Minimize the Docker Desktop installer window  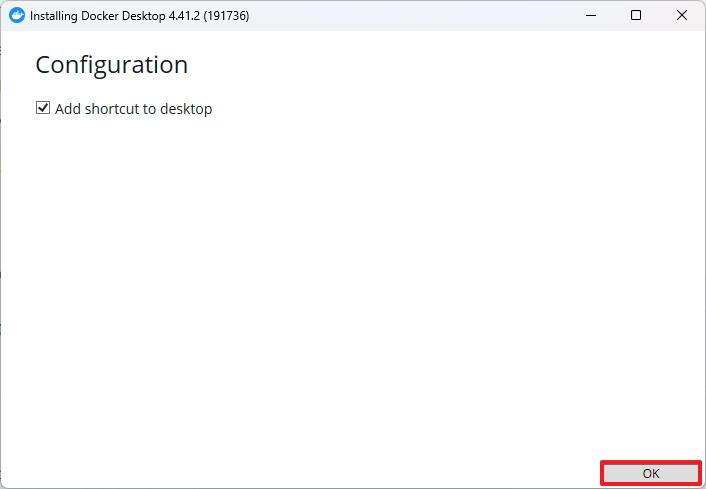[591, 15]
